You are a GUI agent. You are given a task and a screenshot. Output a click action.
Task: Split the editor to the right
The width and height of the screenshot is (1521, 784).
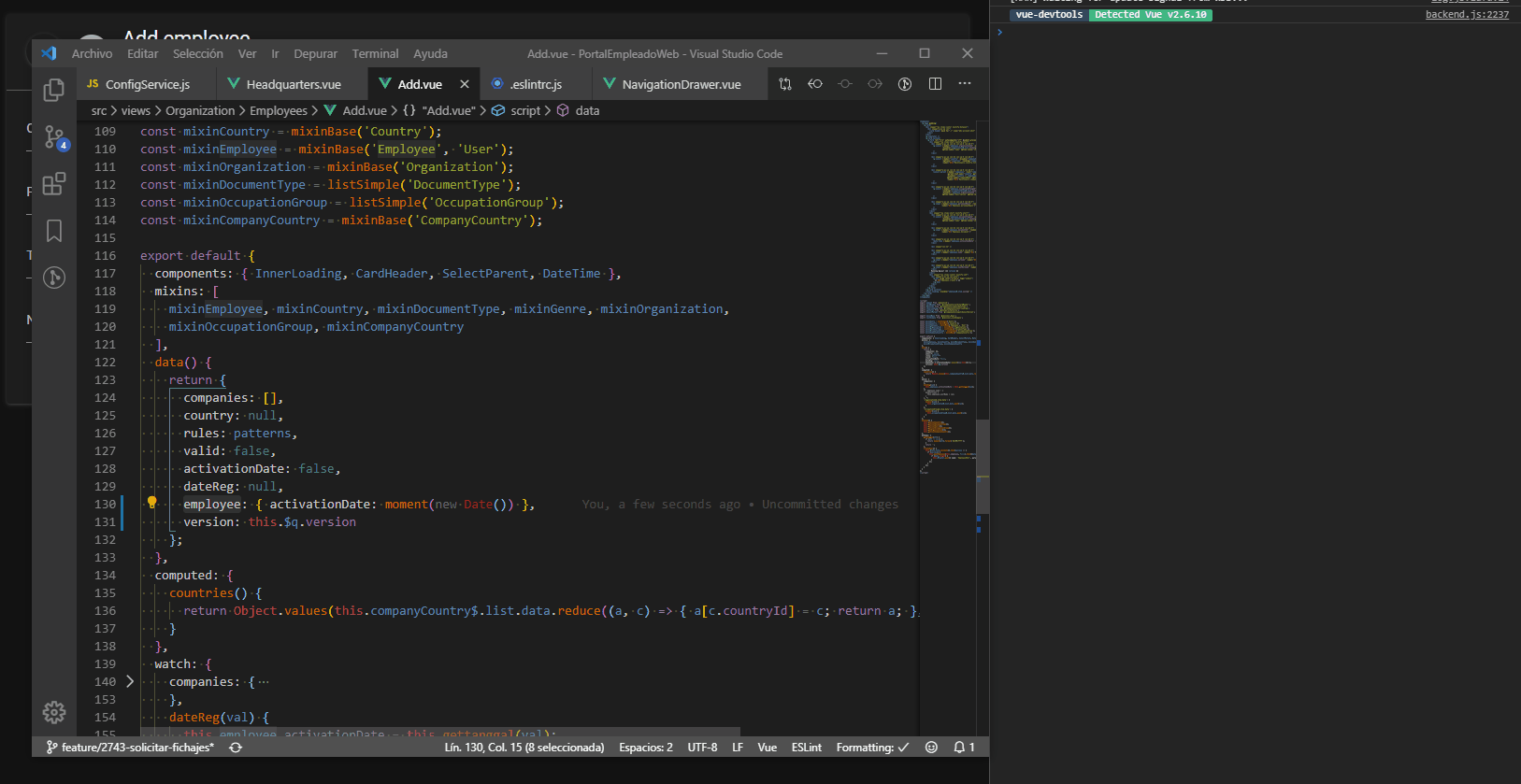point(935,84)
